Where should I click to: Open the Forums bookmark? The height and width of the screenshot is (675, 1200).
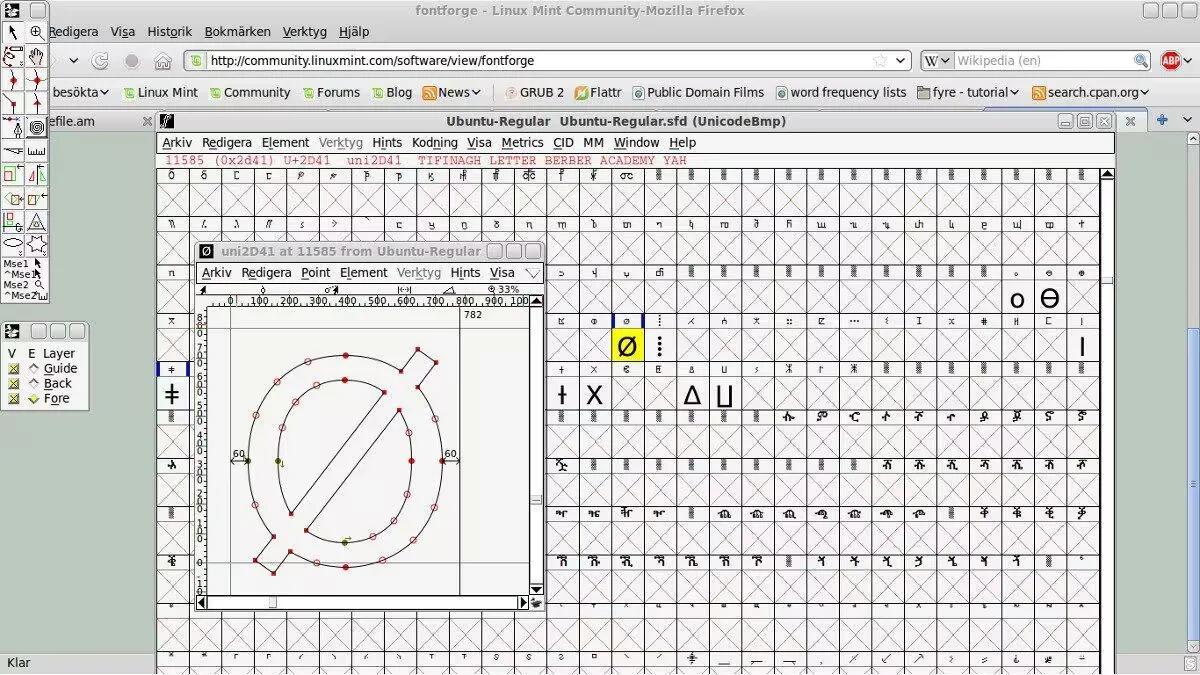pyautogui.click(x=331, y=93)
